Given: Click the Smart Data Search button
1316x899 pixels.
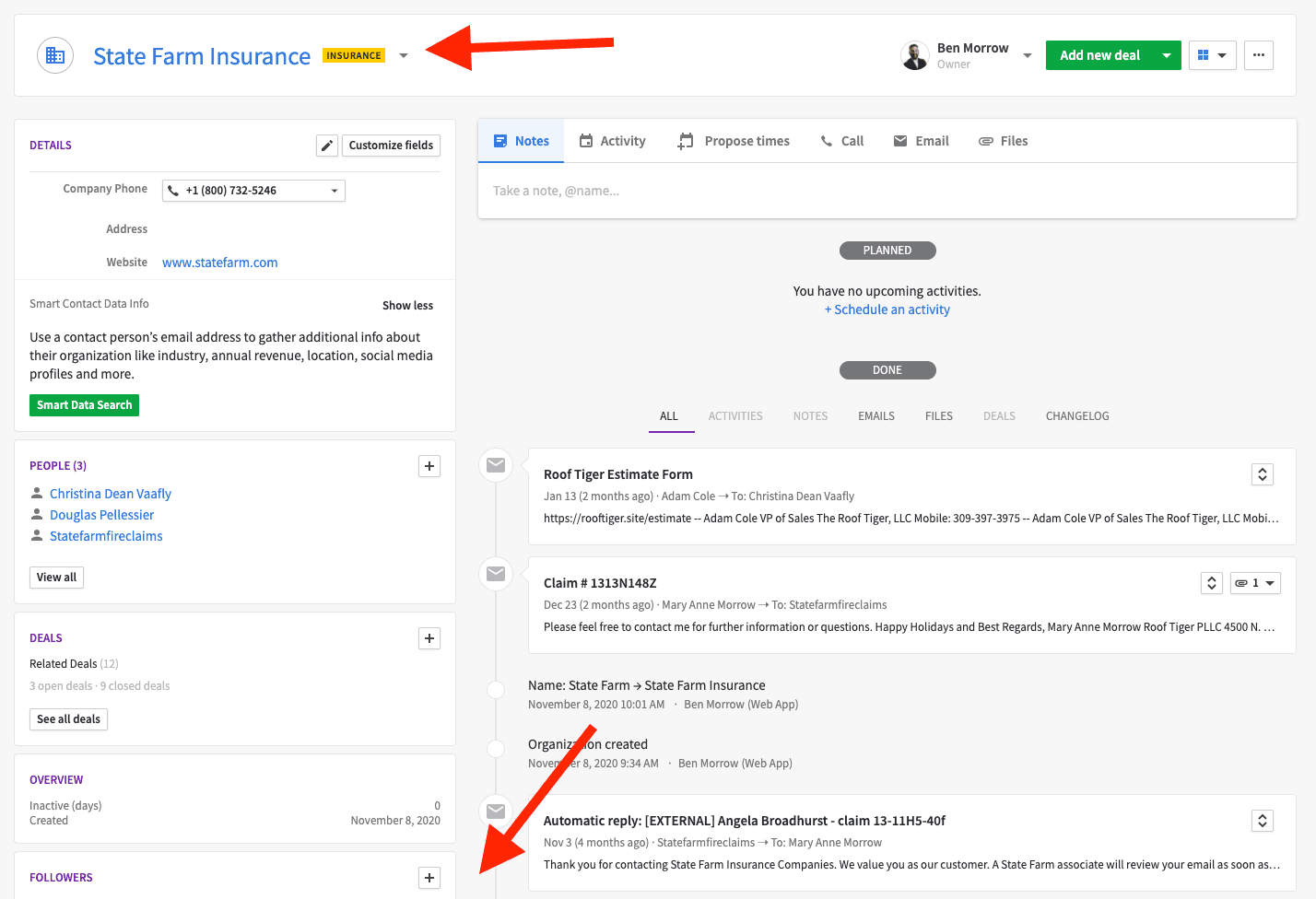Looking at the screenshot, I should (x=85, y=405).
